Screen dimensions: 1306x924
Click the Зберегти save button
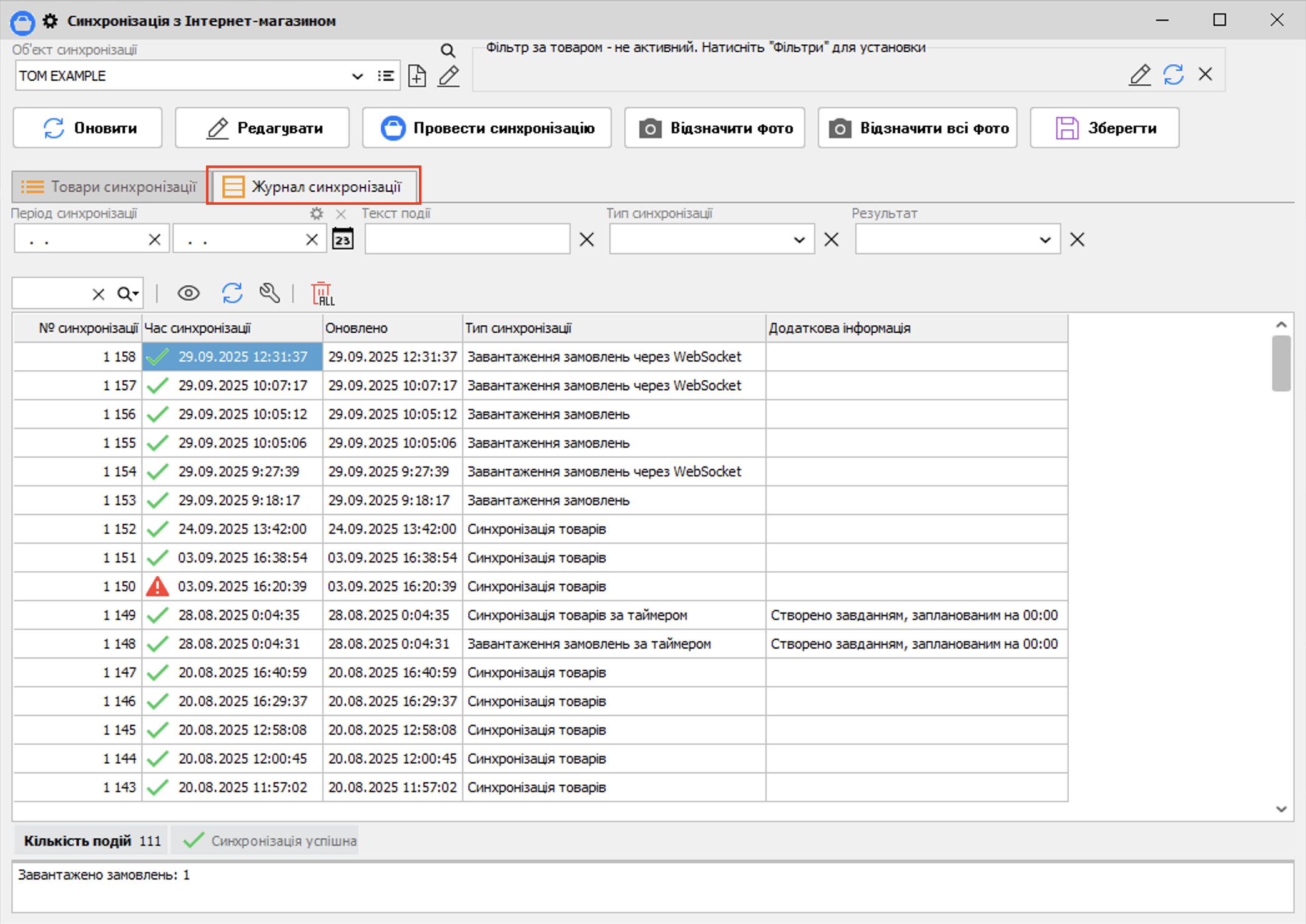click(1104, 128)
